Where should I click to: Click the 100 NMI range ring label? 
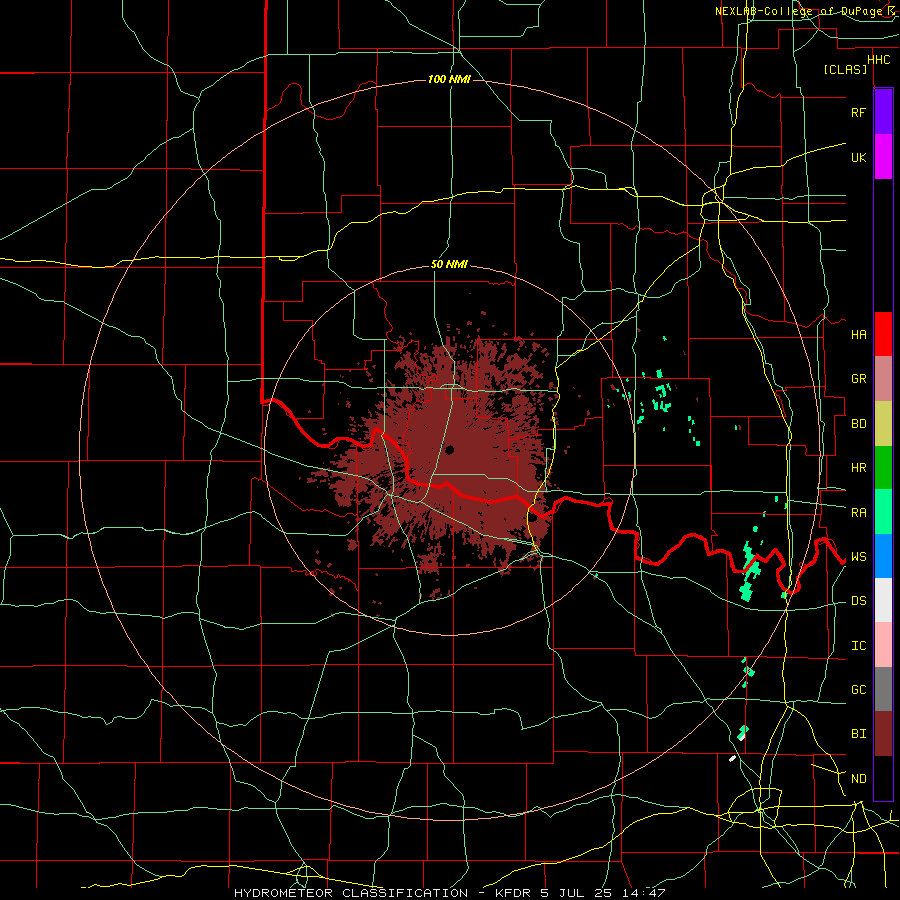(449, 79)
